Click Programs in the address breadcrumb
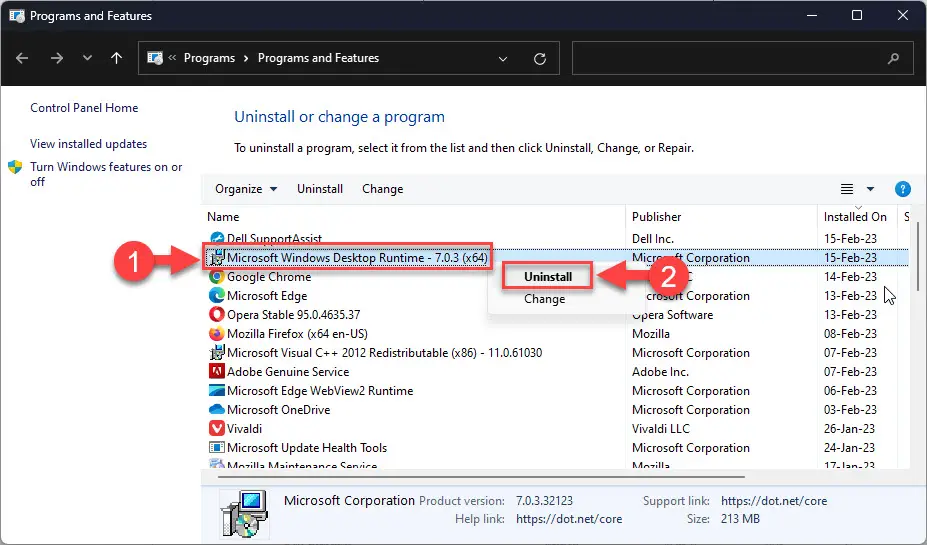927x545 pixels. pos(209,58)
